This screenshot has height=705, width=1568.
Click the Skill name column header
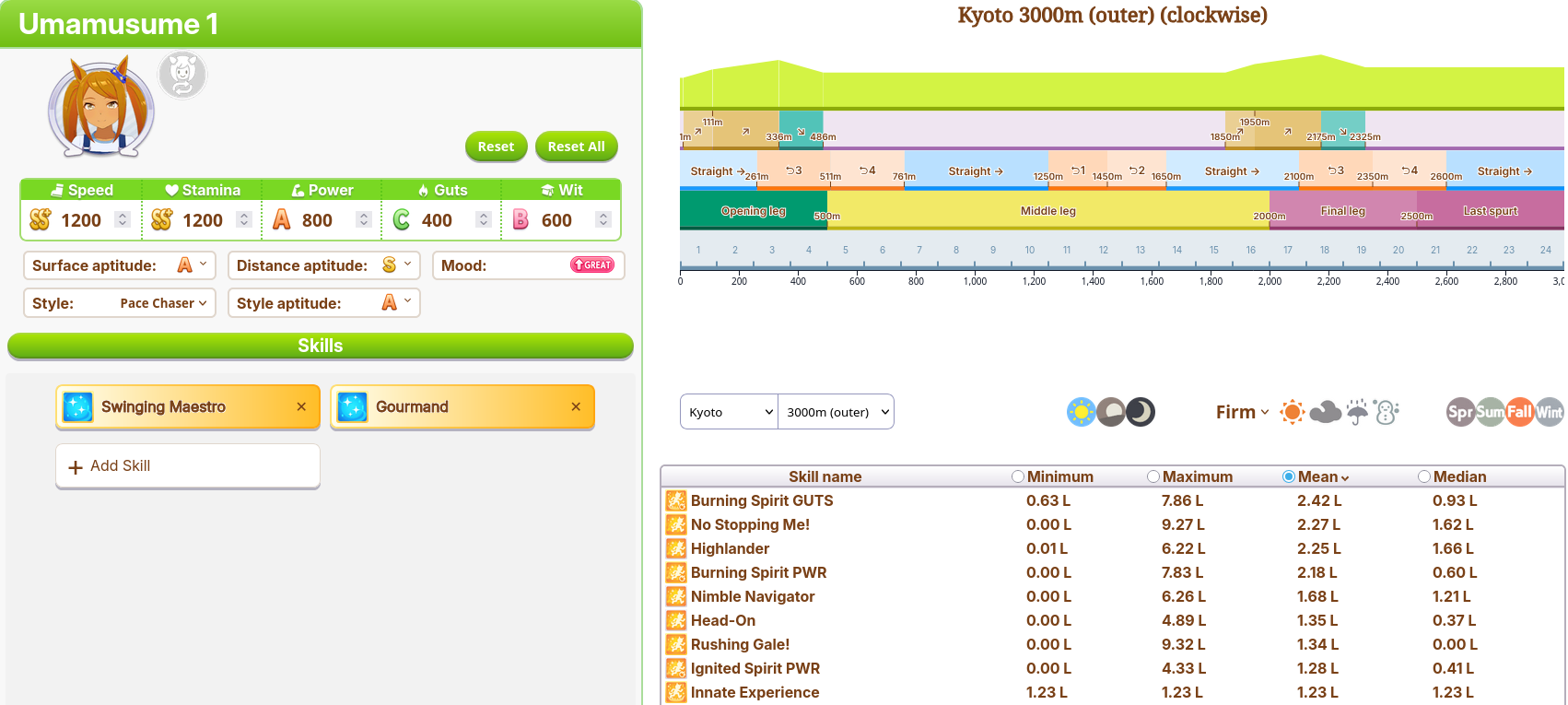pos(825,476)
